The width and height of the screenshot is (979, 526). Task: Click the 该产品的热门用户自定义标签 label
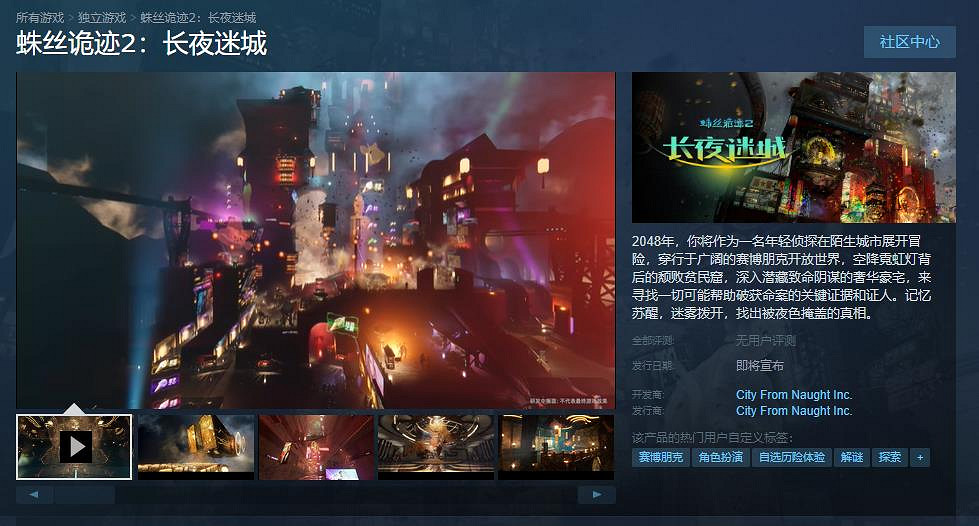tap(712, 438)
